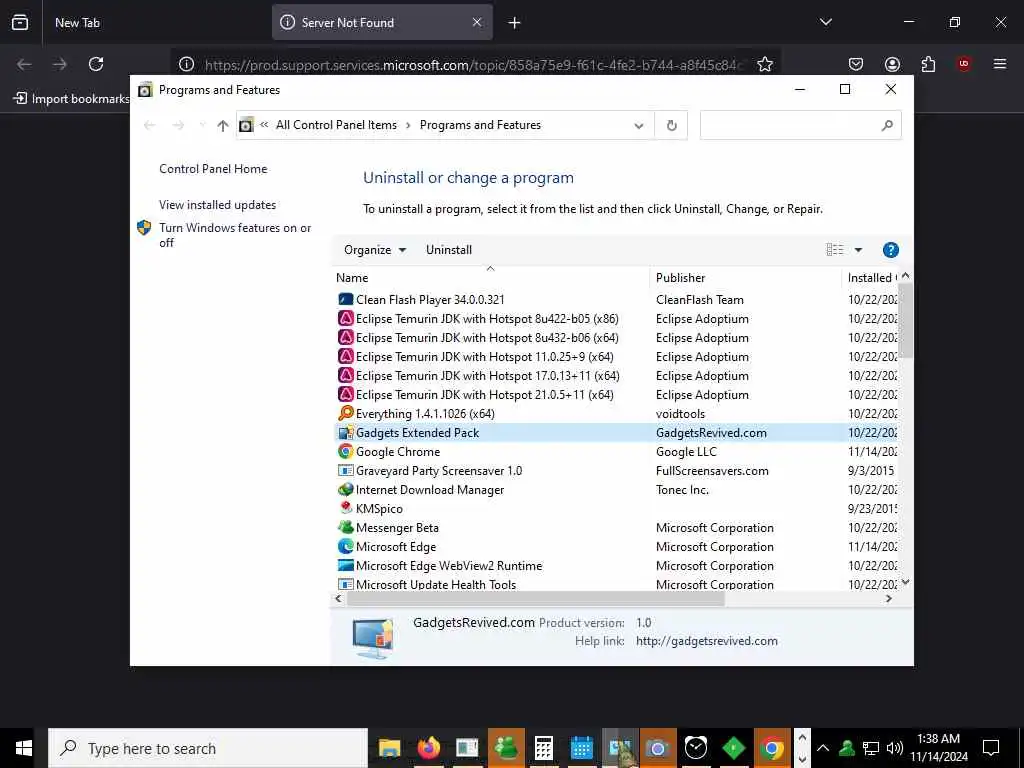The width and height of the screenshot is (1024, 768).
Task: Open the Firefox account icon
Action: tap(892, 64)
